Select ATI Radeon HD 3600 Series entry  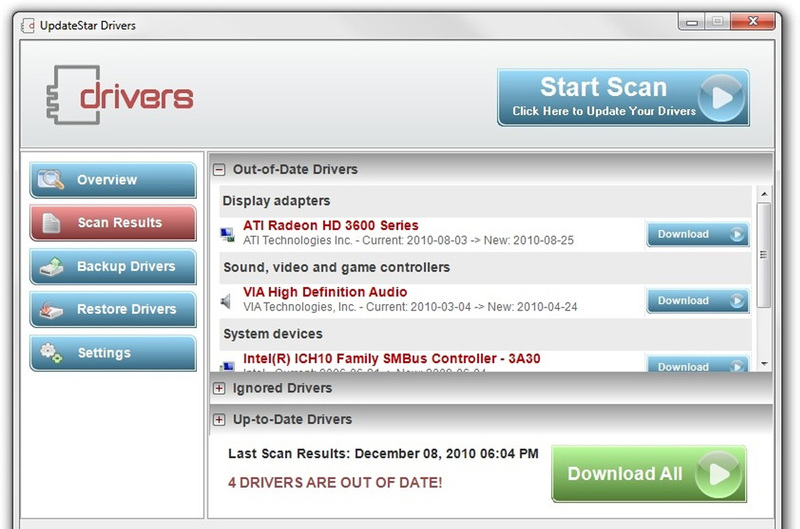pos(331,225)
